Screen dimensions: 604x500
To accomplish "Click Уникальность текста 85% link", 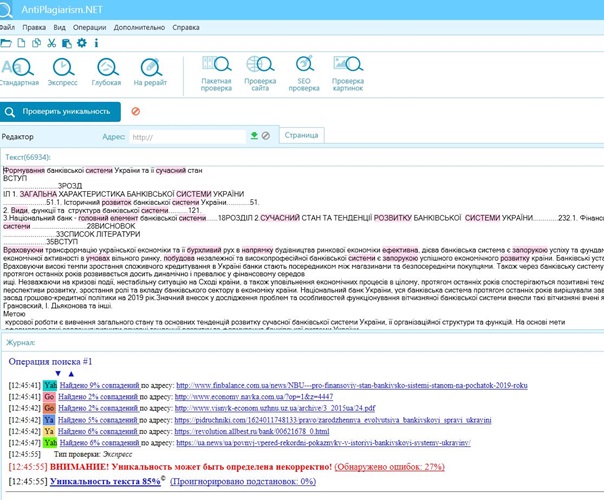I will [105, 482].
